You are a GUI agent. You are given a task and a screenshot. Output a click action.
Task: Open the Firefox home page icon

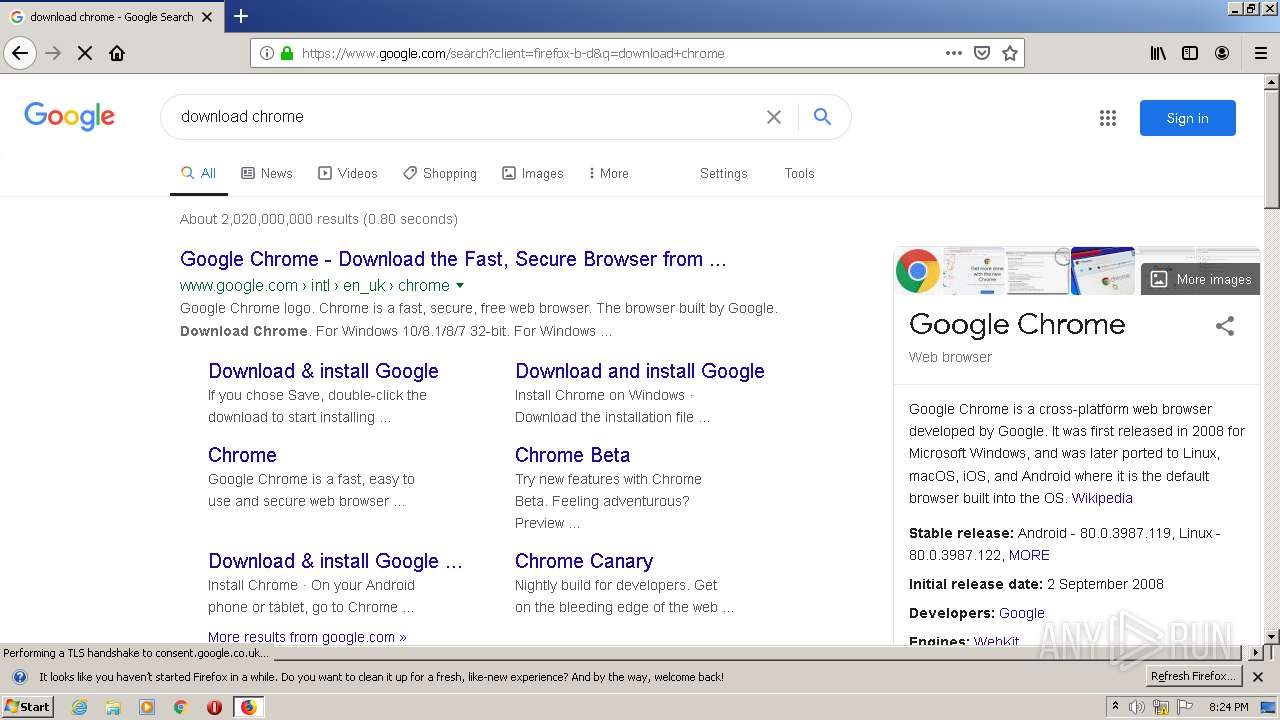click(x=117, y=53)
